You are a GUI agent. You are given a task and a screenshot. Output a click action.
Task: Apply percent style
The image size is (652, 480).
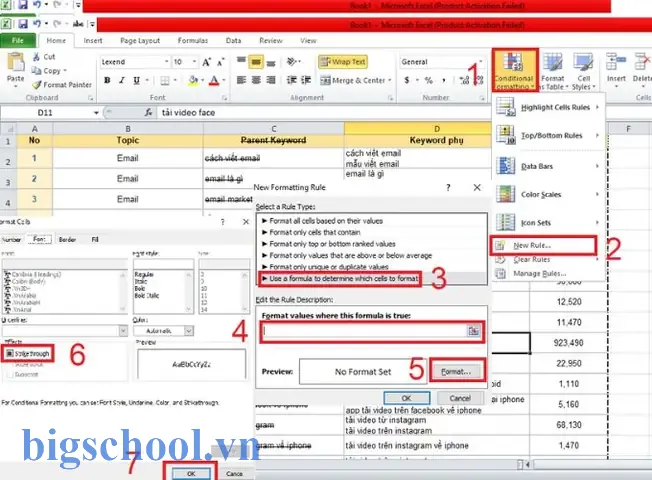[x=429, y=80]
